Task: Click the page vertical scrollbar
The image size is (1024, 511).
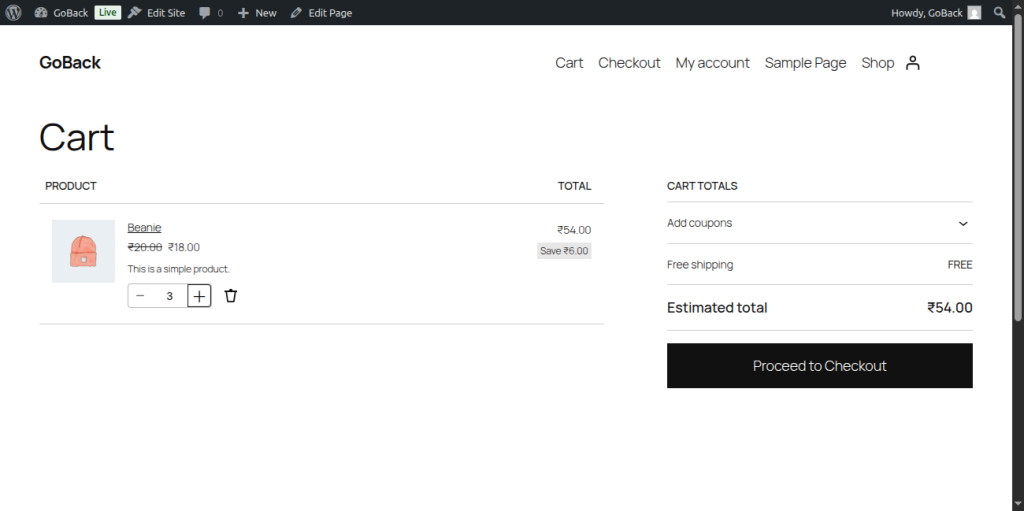Action: 1017,167
